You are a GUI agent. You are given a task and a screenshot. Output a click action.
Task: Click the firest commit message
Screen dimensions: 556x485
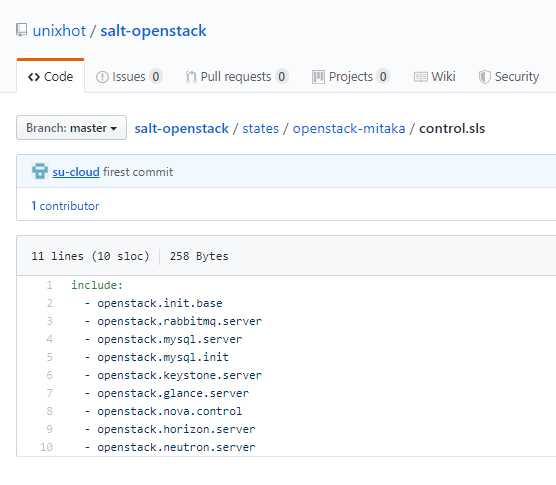click(x=138, y=172)
